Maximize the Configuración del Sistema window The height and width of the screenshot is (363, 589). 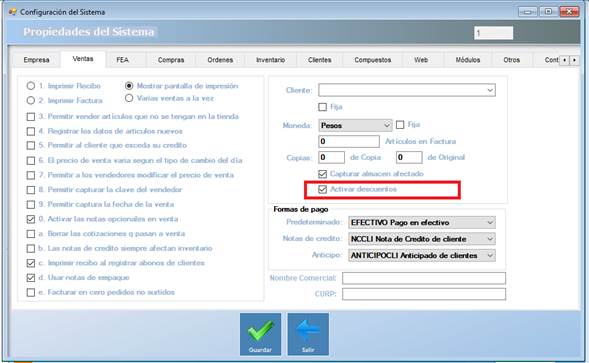(x=548, y=12)
